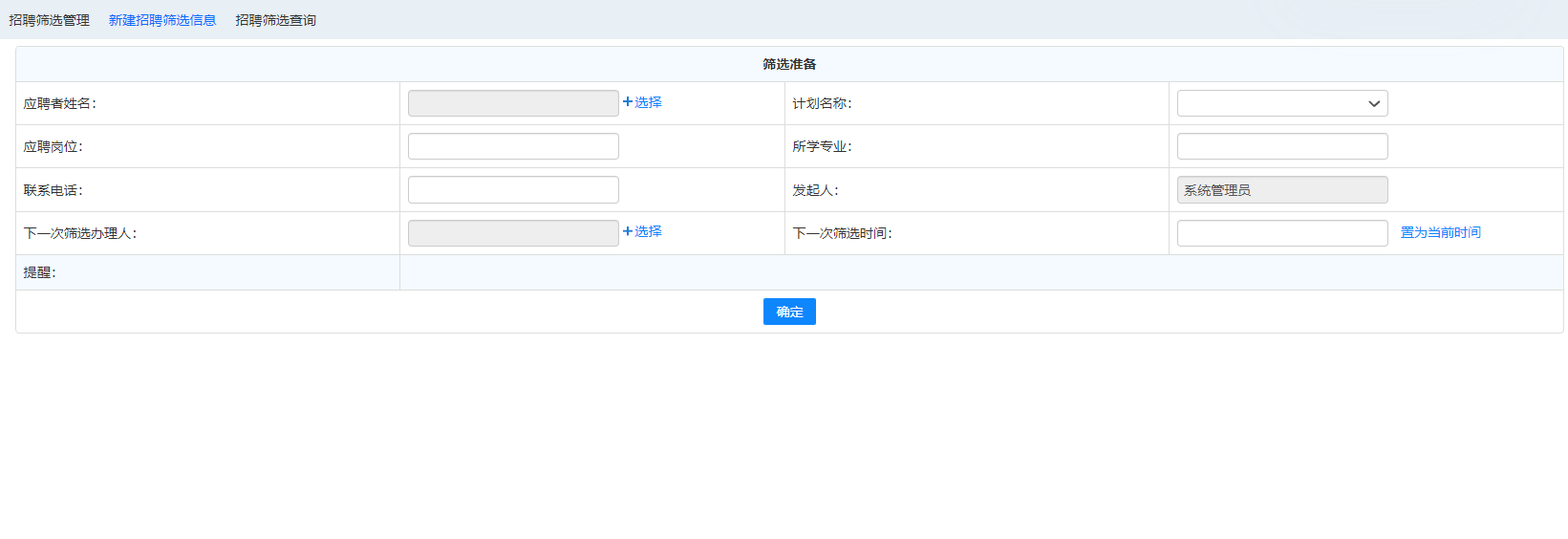Click into the 所学专业 input box
Screen dimensions: 1568x539
(1281, 146)
